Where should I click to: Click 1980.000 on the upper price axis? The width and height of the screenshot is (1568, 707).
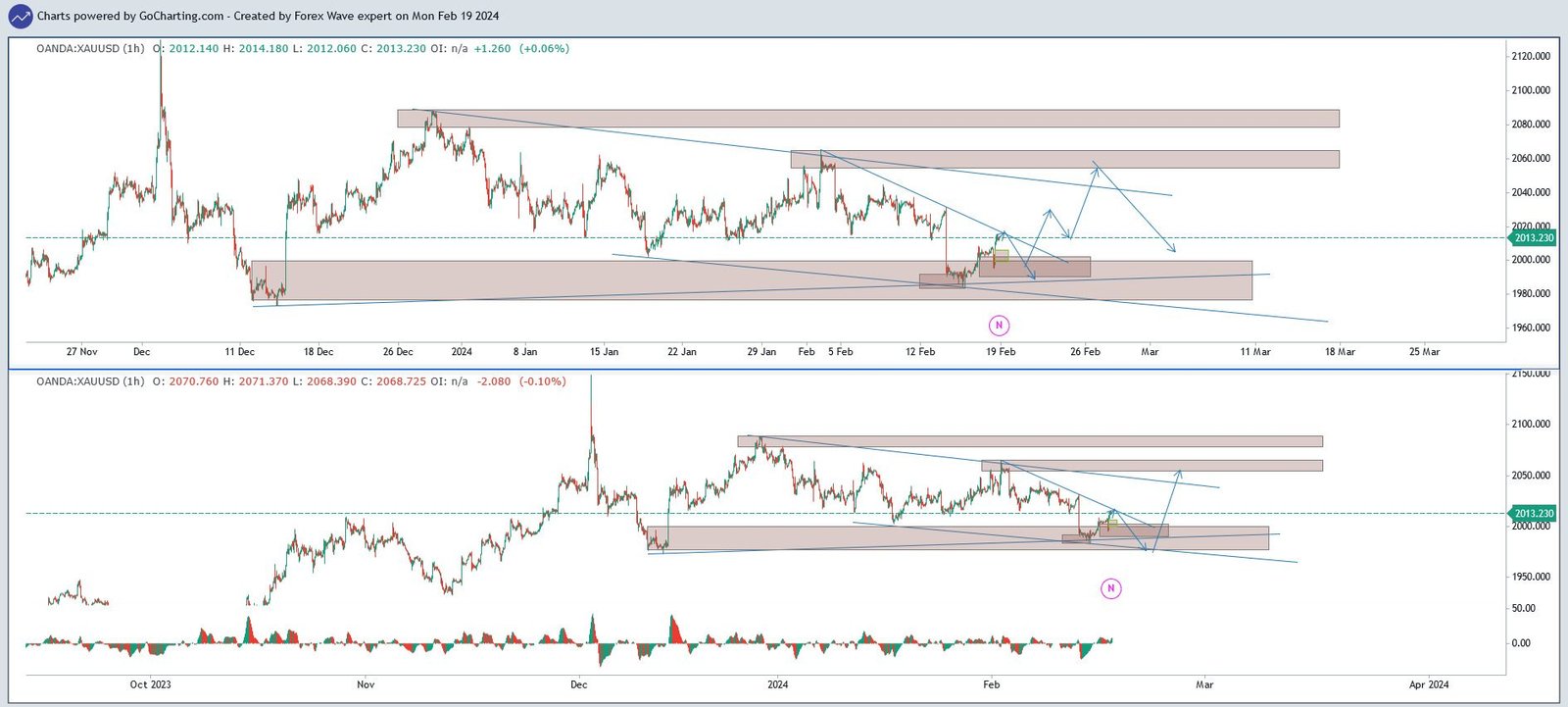(1531, 294)
